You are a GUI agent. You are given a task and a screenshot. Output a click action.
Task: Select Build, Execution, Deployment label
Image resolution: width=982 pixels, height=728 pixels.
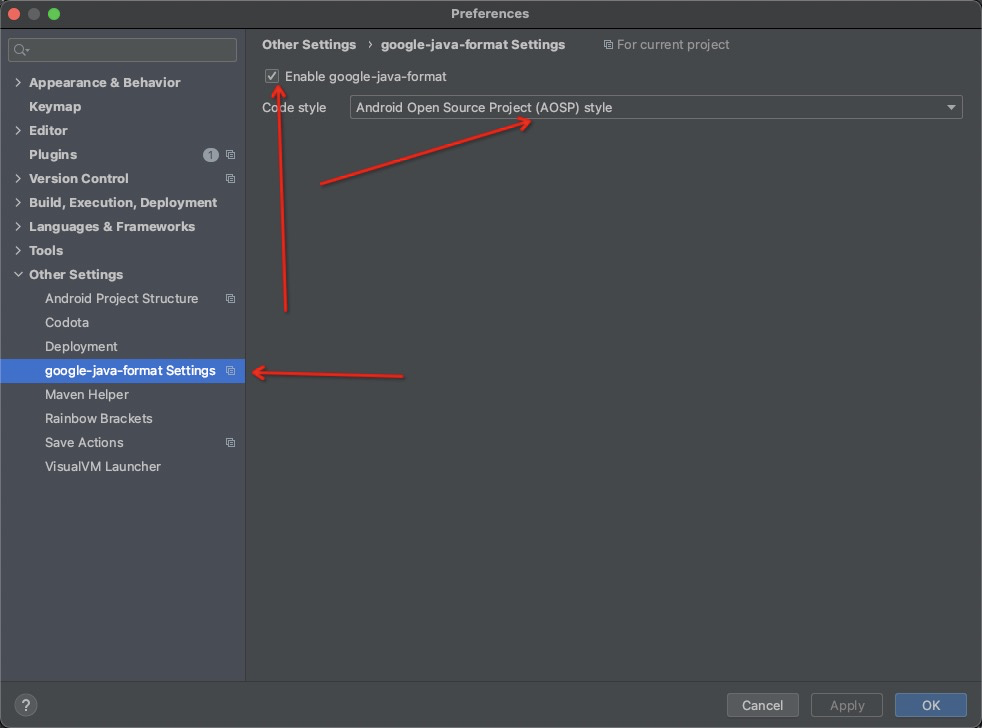[x=123, y=203]
